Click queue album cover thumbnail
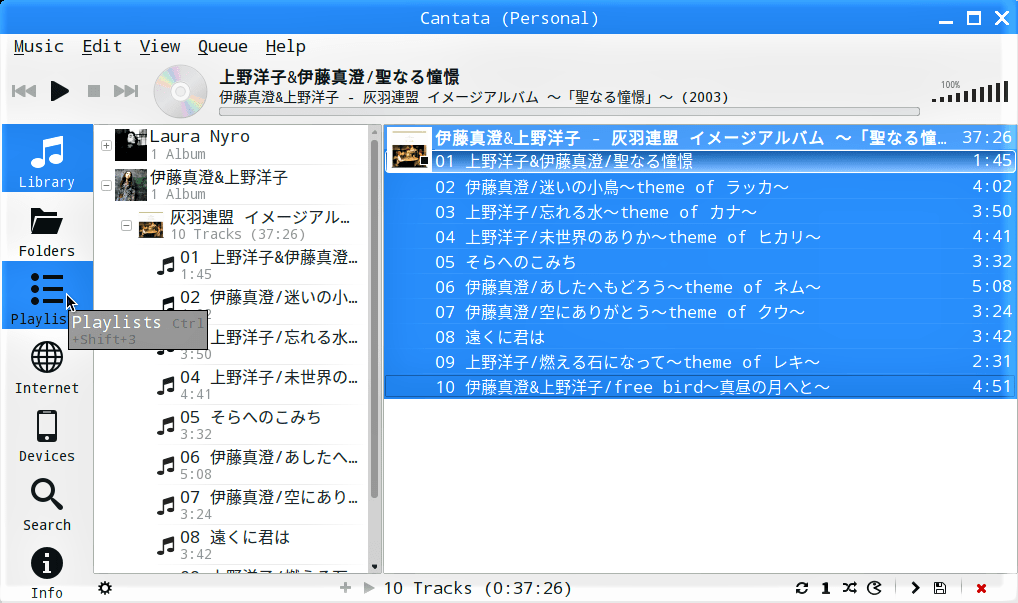The image size is (1018, 603). (x=410, y=149)
